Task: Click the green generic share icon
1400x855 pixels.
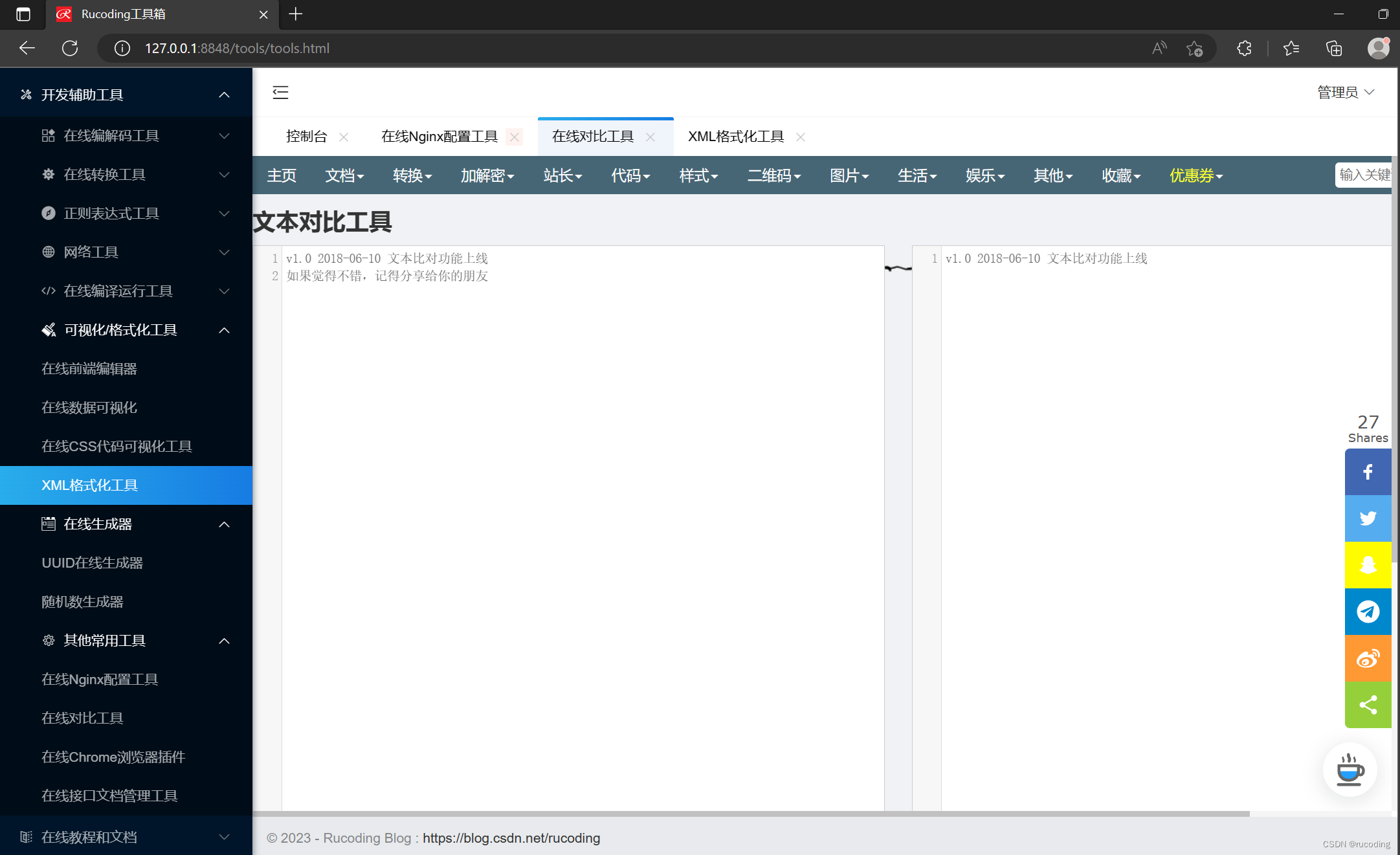Action: [1367, 705]
